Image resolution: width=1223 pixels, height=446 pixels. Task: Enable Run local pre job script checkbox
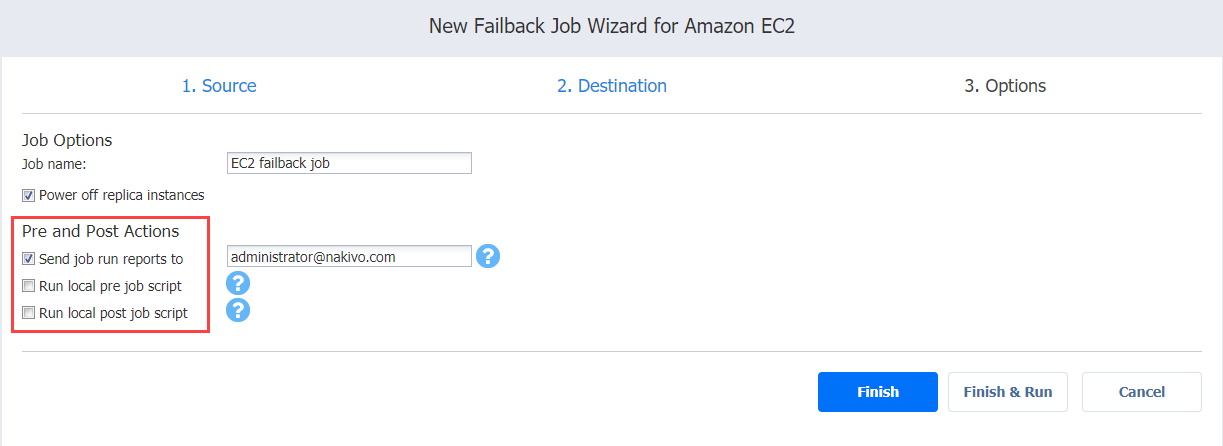[x=28, y=286]
